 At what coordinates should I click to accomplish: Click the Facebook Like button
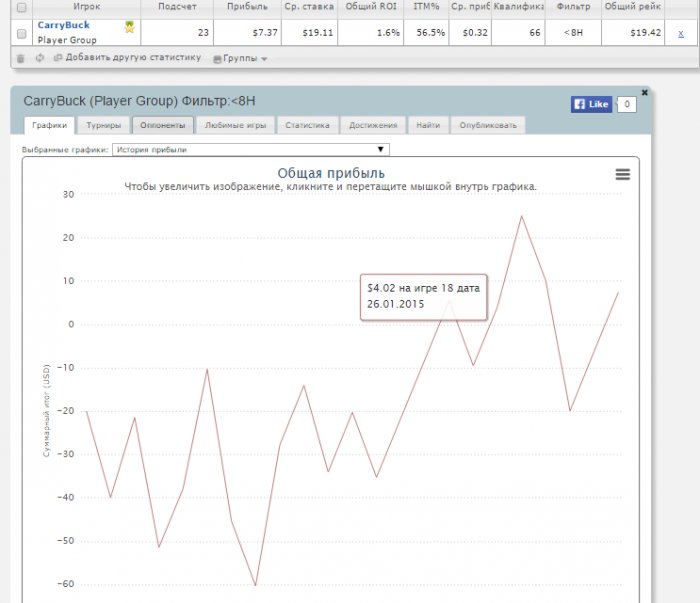(x=591, y=104)
